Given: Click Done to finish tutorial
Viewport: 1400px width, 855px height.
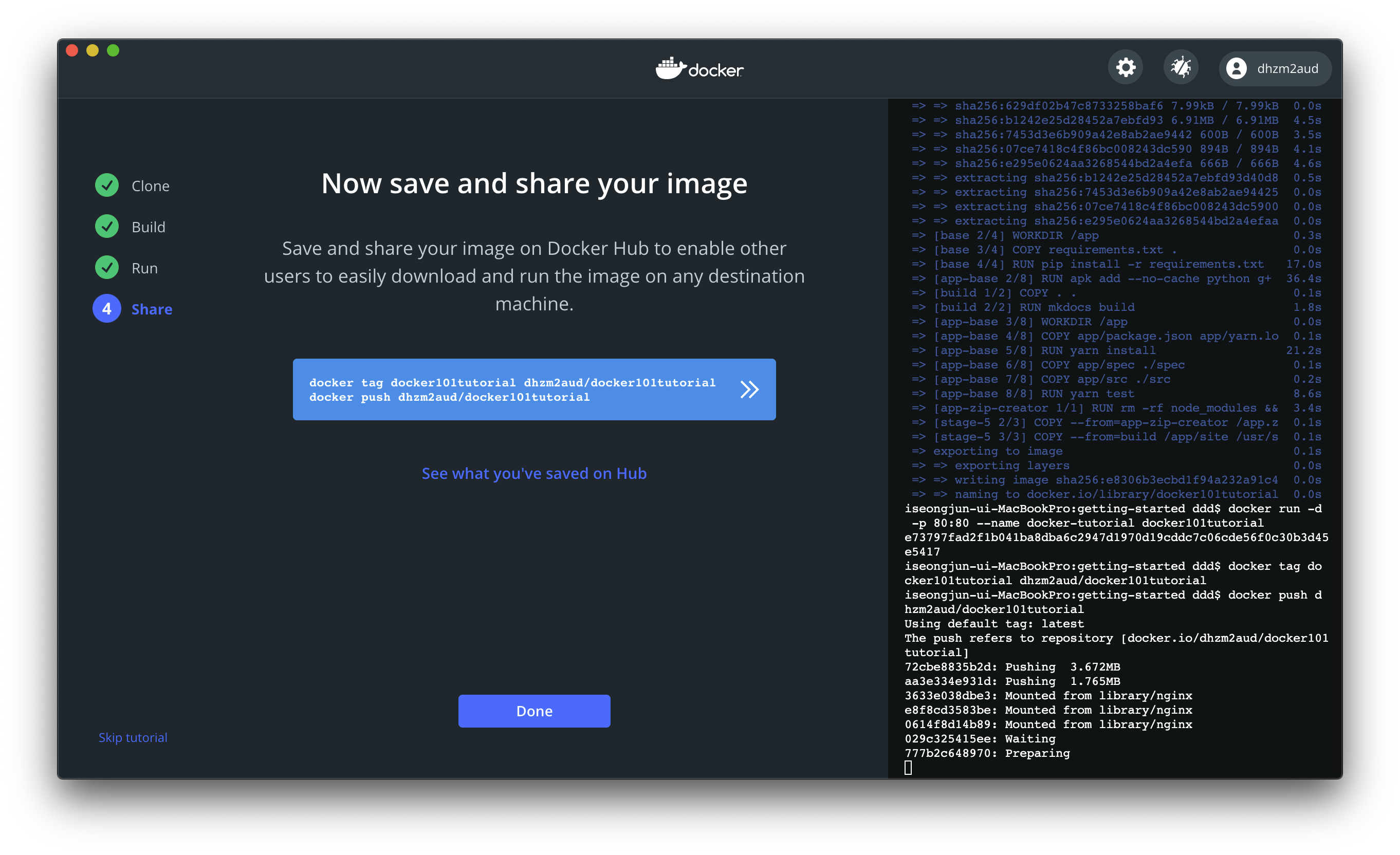Looking at the screenshot, I should [534, 710].
